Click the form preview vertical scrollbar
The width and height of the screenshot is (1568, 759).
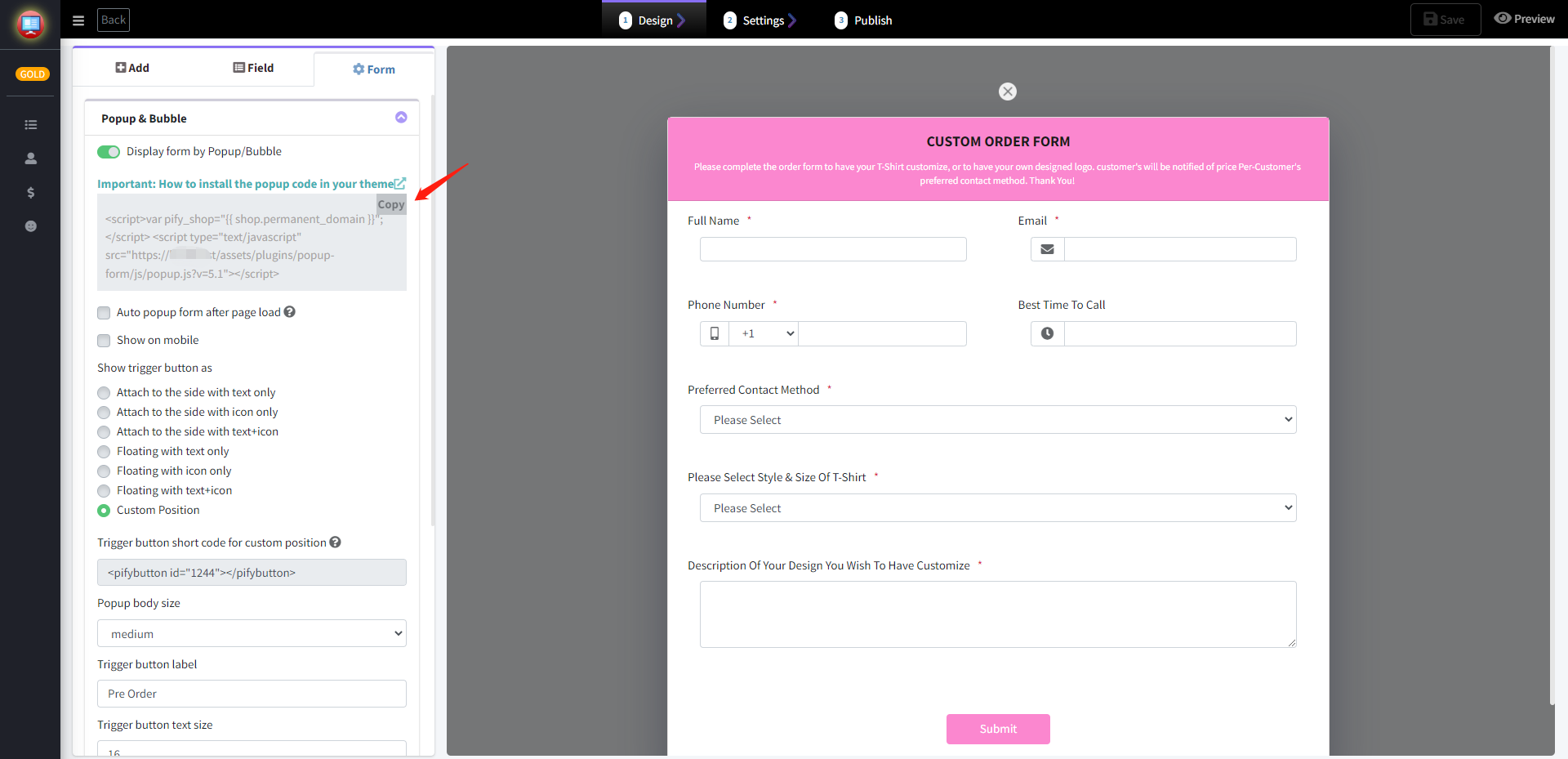1552,376
